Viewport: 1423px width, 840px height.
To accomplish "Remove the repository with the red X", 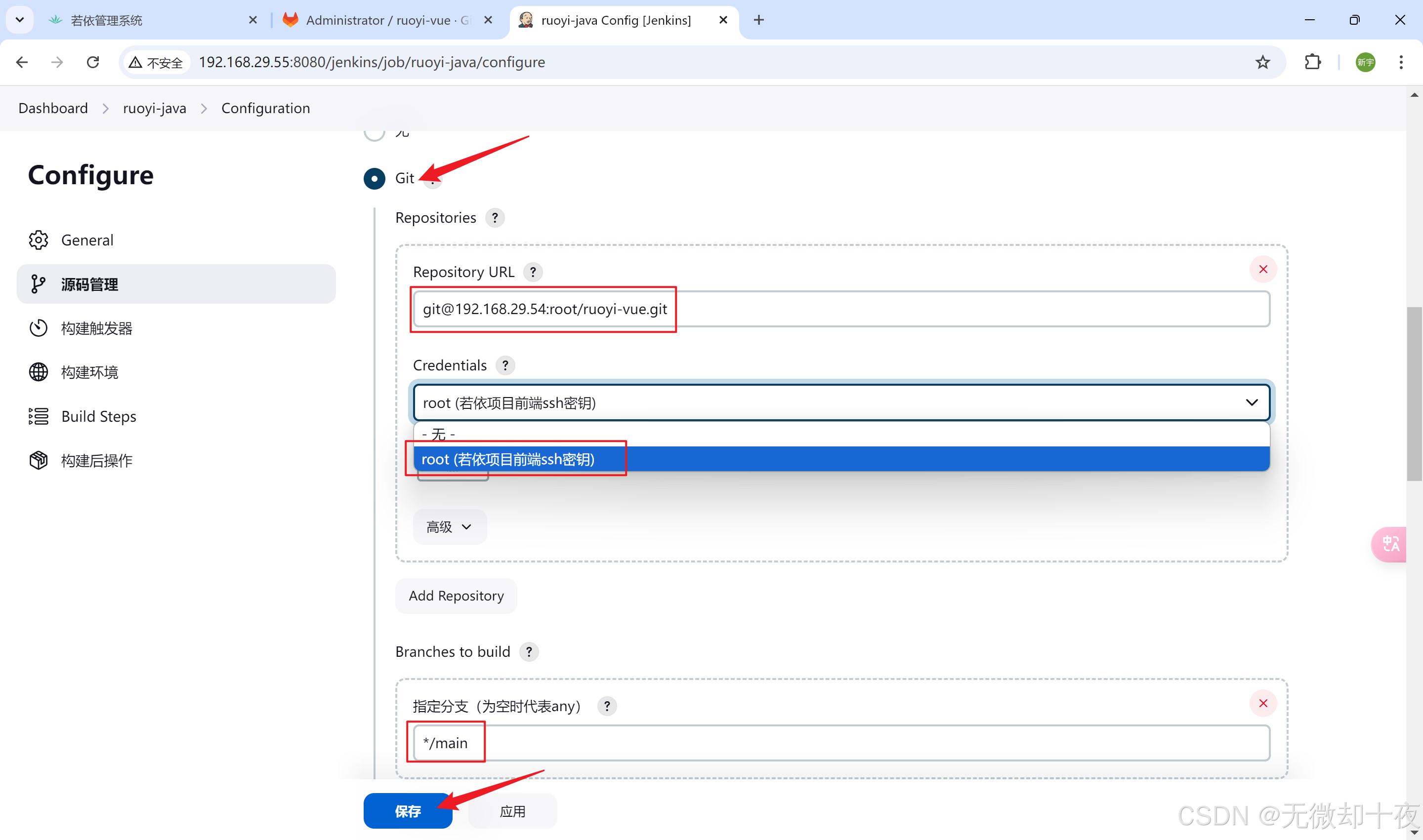I will [1262, 270].
